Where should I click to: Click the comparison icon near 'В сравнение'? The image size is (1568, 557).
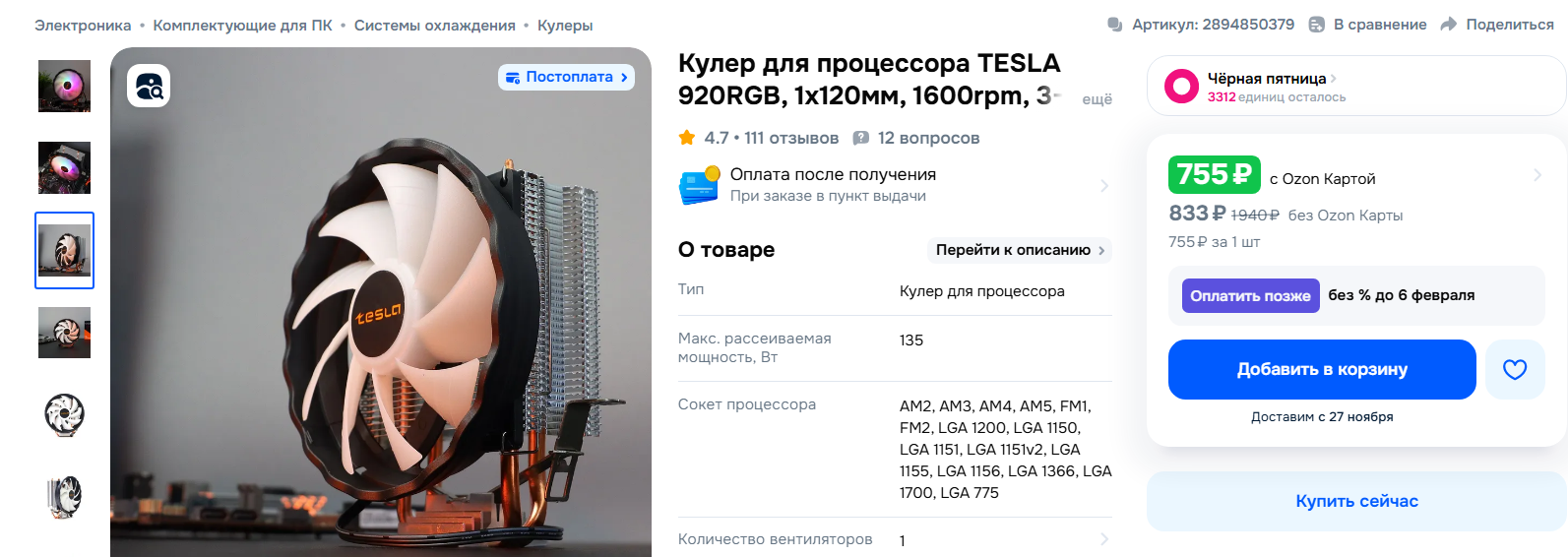[1316, 25]
